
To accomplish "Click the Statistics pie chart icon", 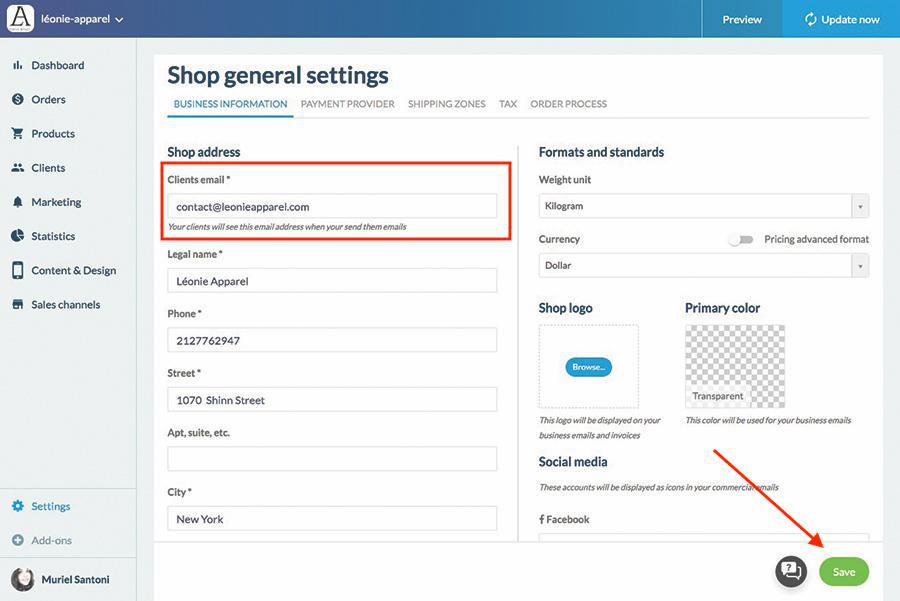I will [17, 236].
